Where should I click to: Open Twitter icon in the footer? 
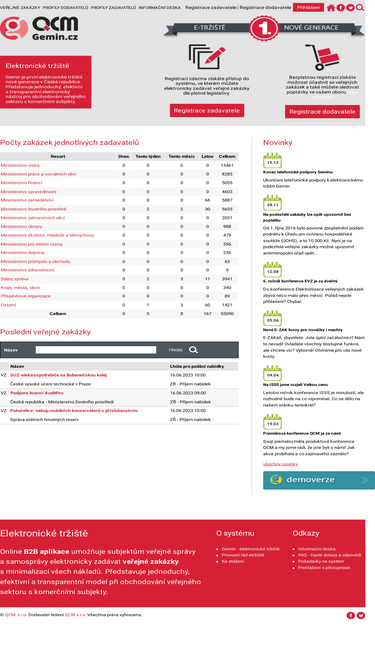(361, 615)
